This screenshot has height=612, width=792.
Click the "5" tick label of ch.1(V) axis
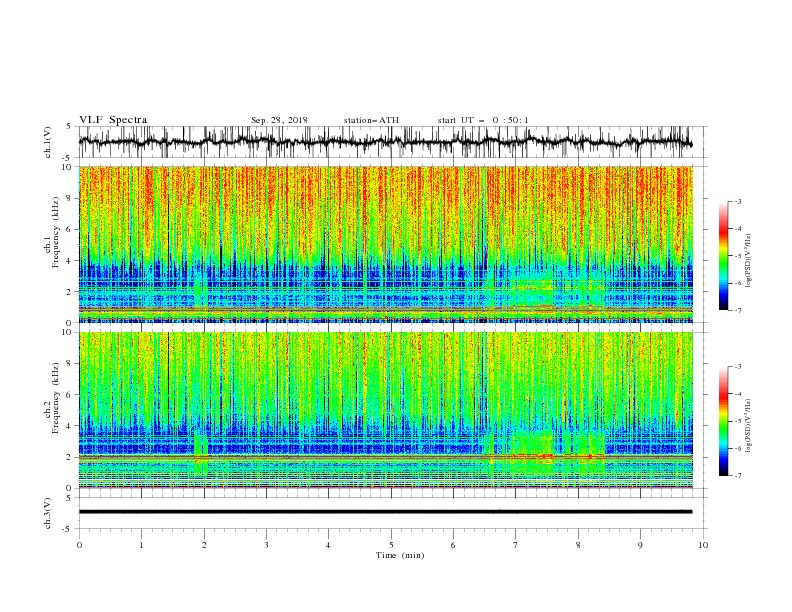tap(70, 127)
